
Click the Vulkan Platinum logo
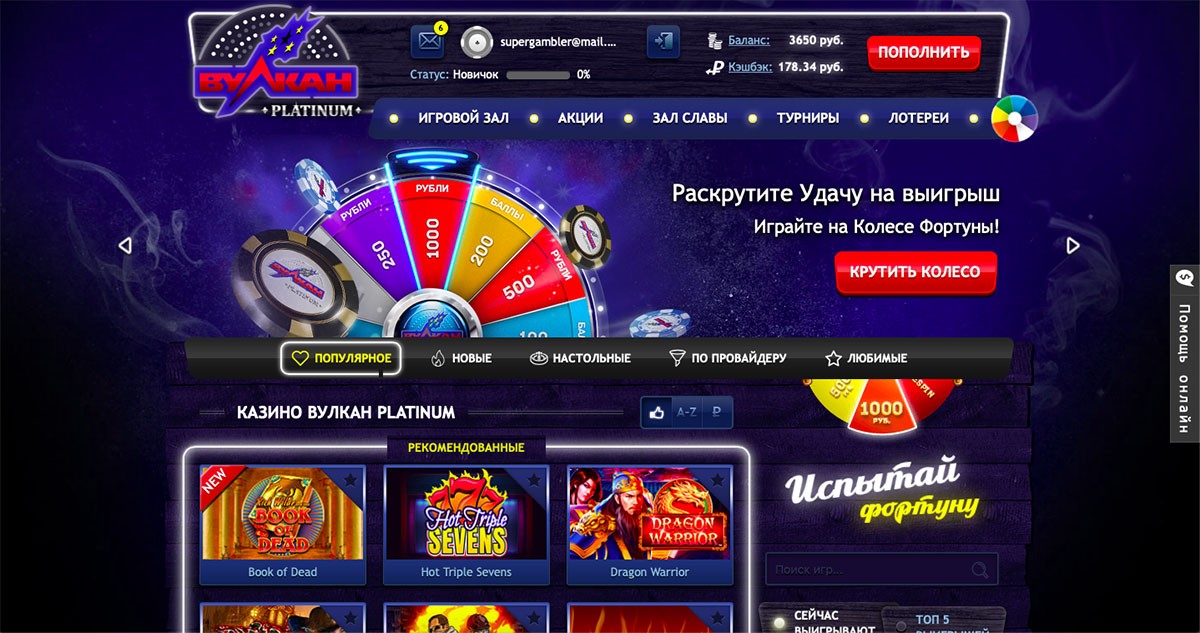275,67
